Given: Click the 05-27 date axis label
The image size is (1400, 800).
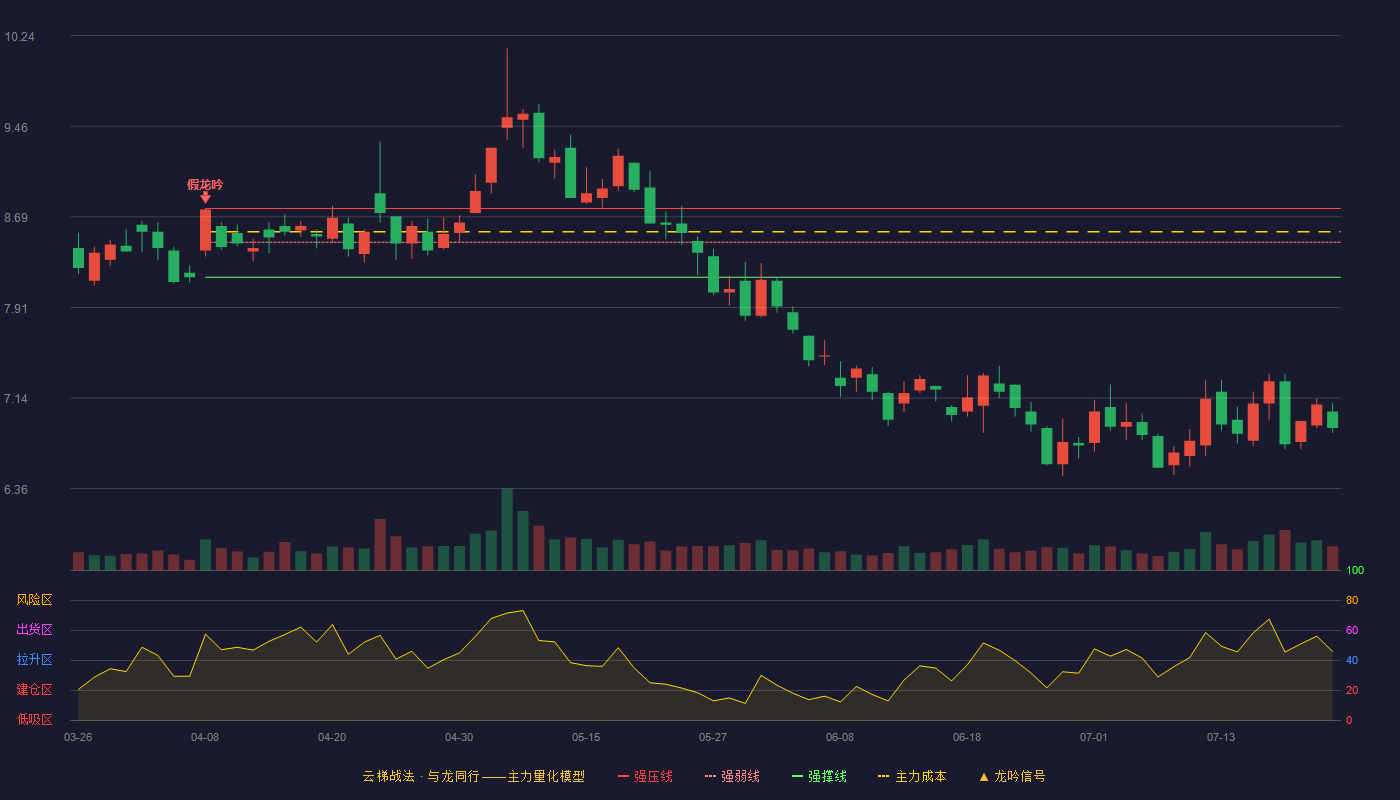Looking at the screenshot, I should point(713,737).
